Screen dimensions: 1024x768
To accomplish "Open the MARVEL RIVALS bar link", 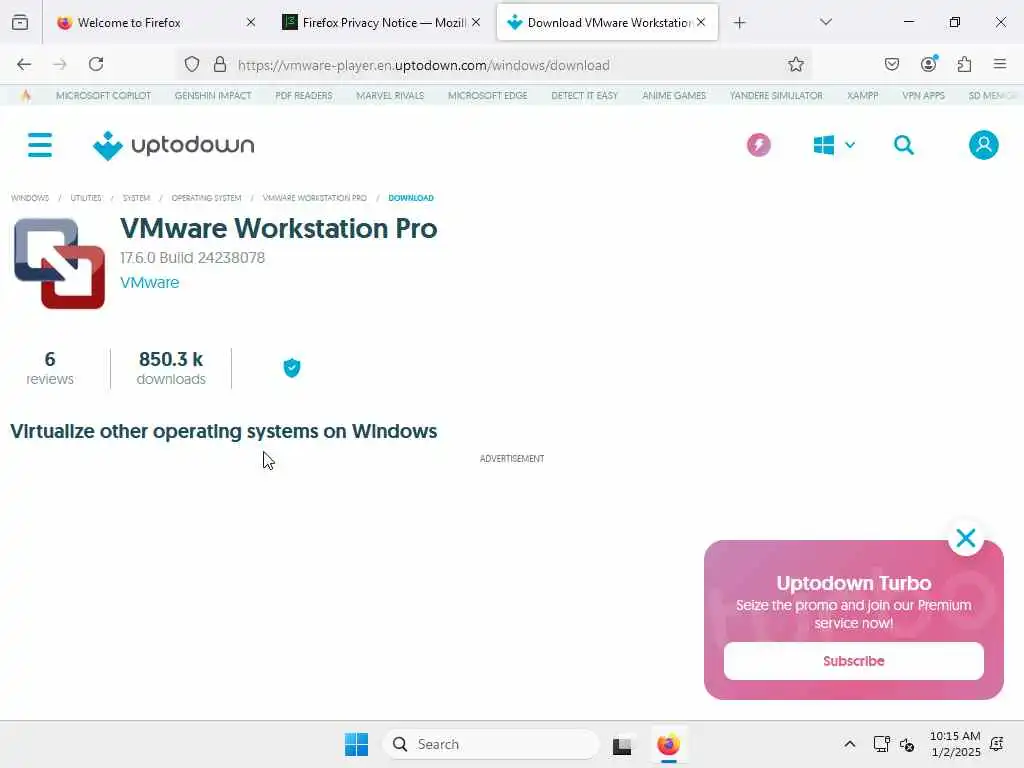I will [390, 95].
